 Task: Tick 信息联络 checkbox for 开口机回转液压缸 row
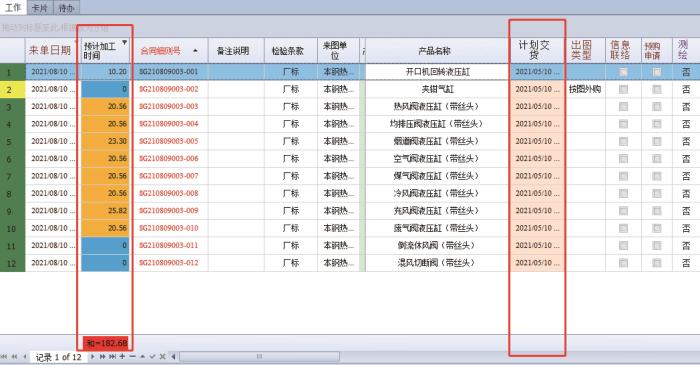tap(623, 72)
